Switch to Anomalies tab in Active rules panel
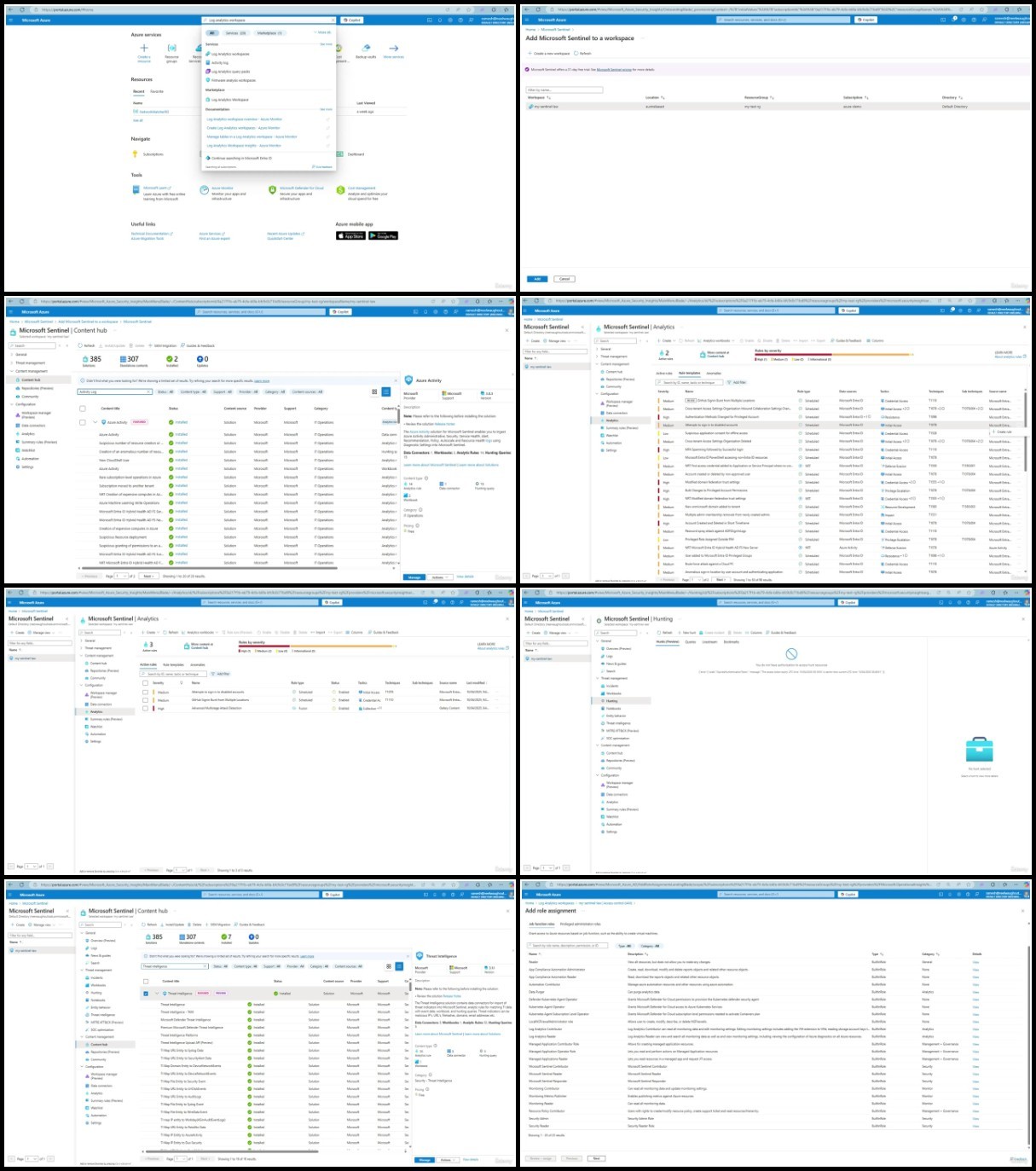 [198, 665]
